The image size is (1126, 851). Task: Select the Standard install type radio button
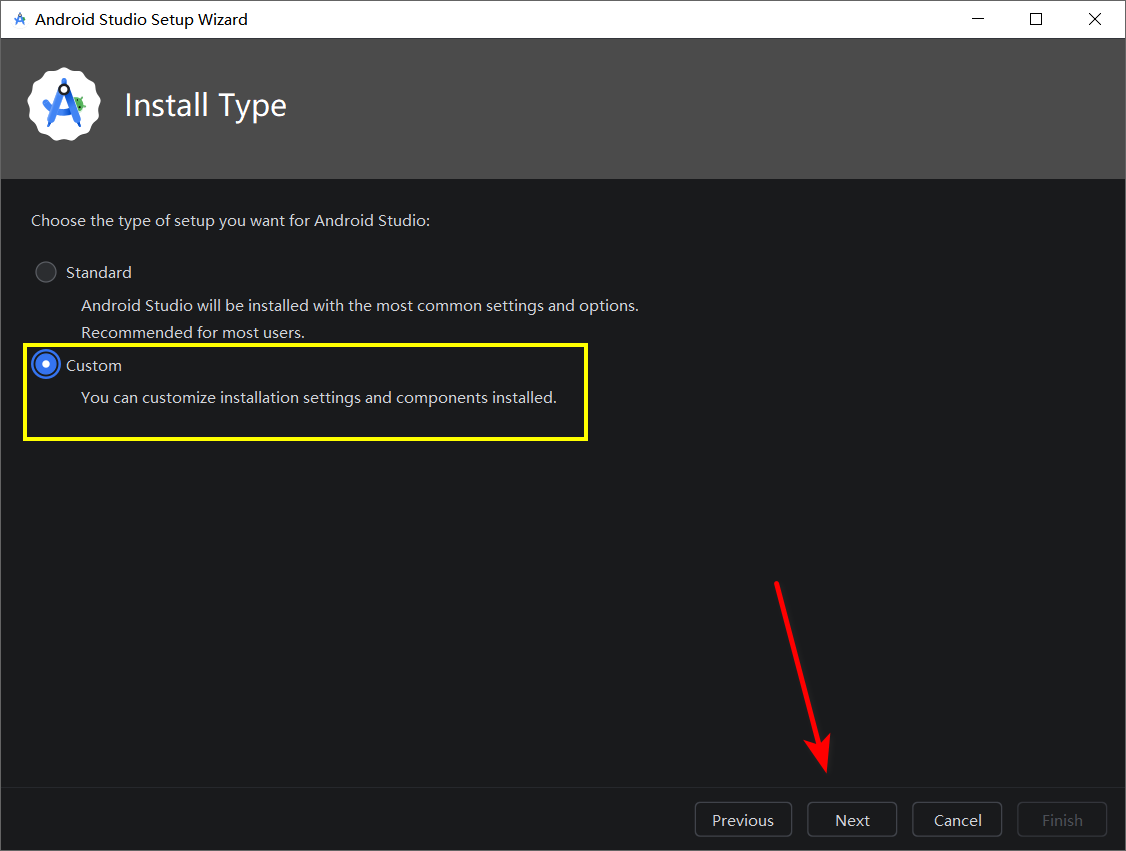click(46, 272)
